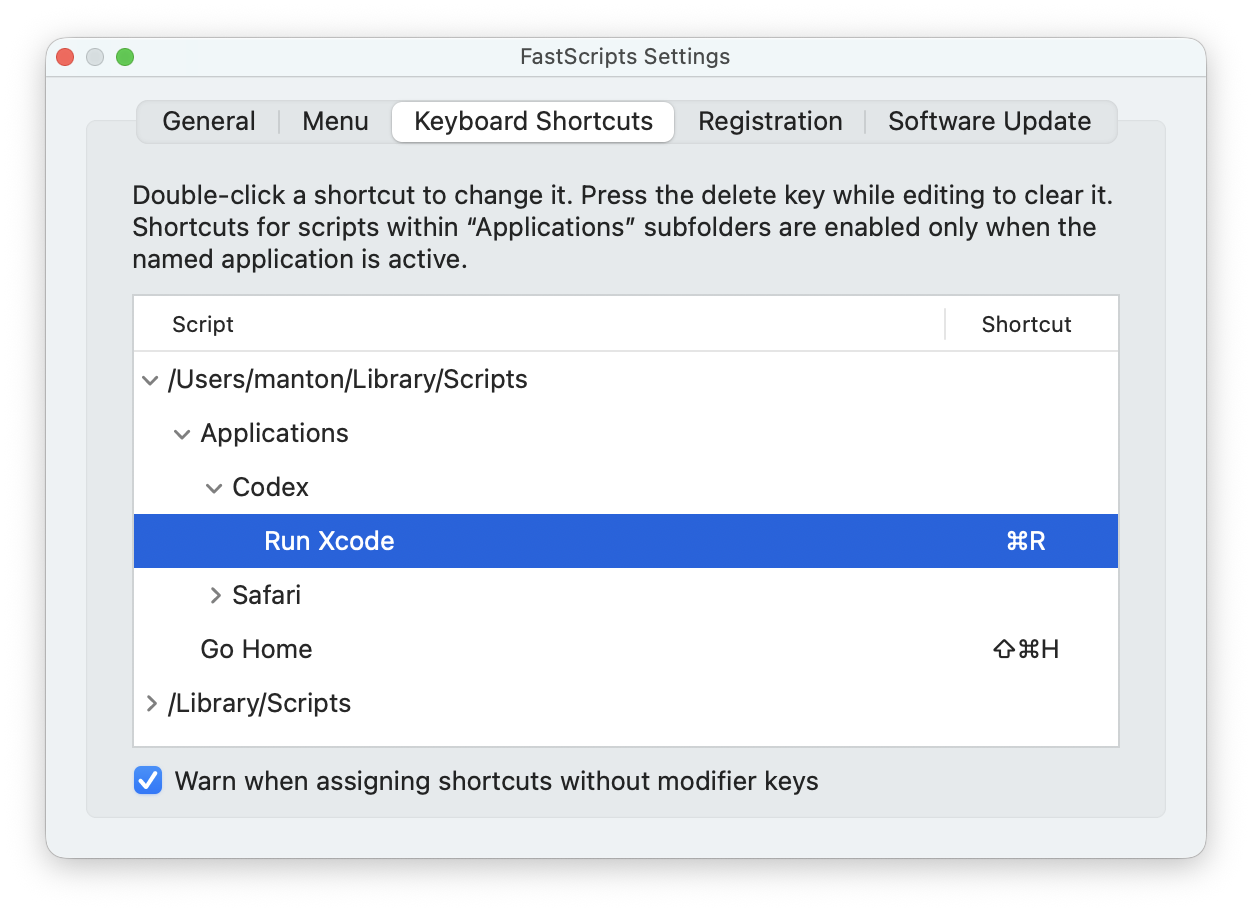Switch to the General tab
Screen dimensions: 1252x912
[208, 121]
